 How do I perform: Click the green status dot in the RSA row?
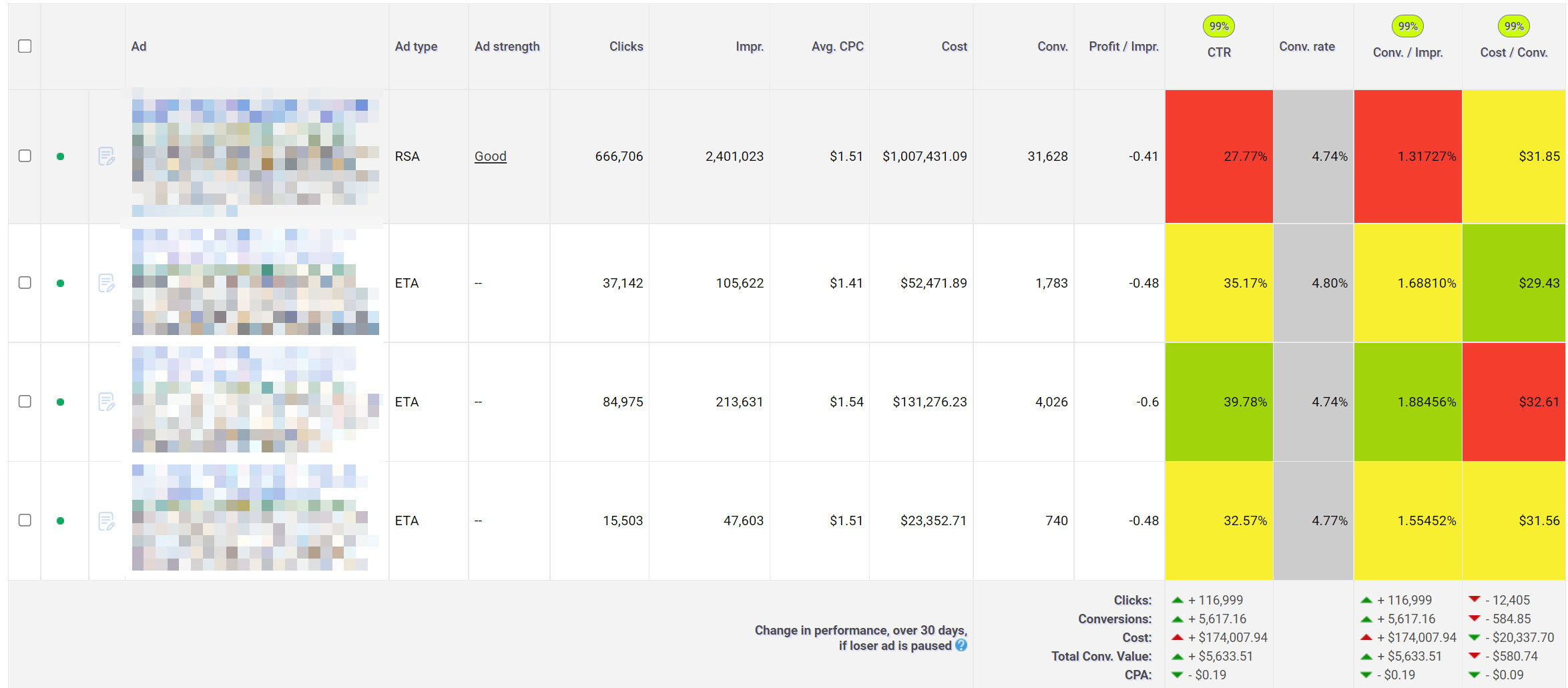61,156
